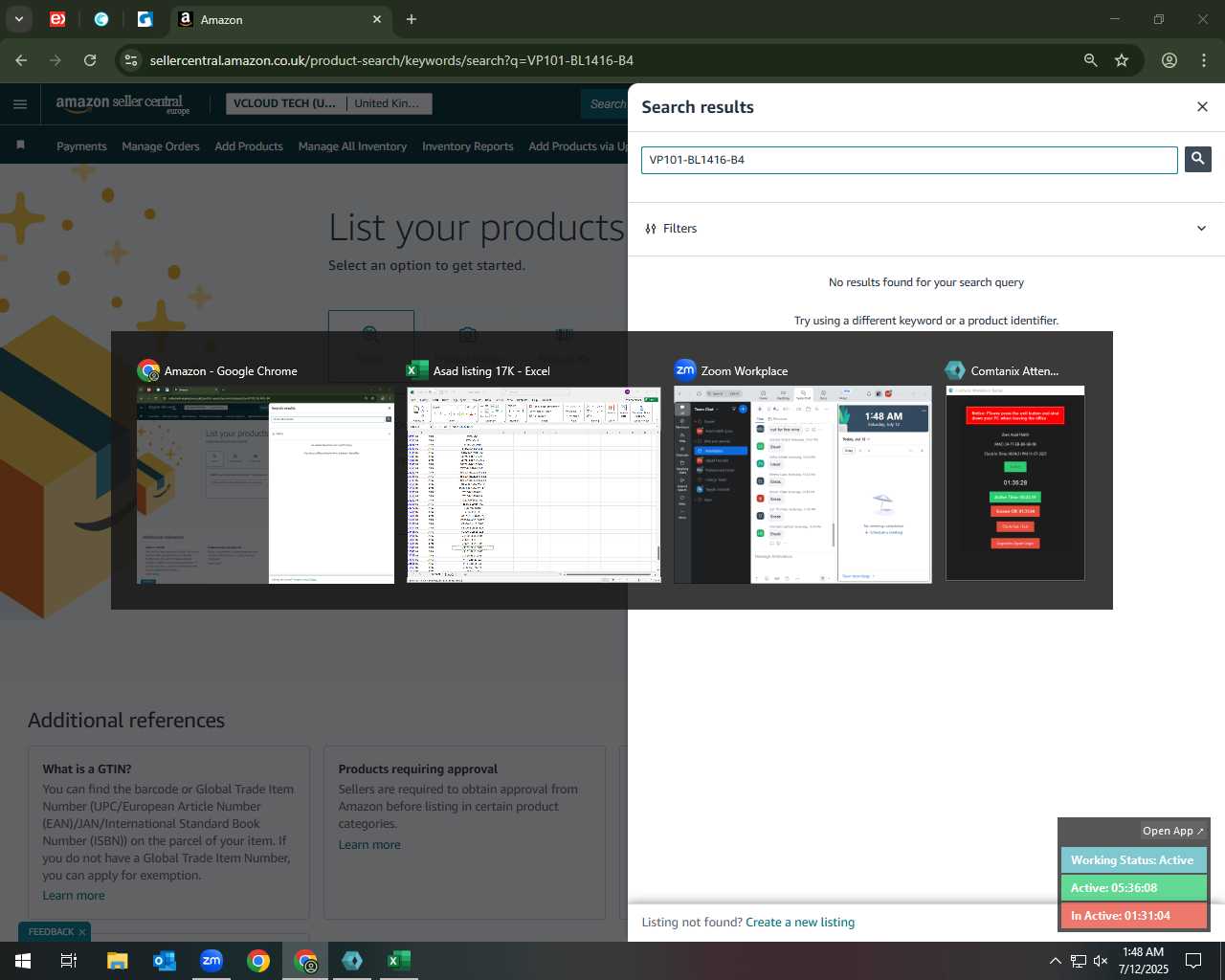Image resolution: width=1225 pixels, height=980 pixels.
Task: Open the network icon in the system tray
Action: 1078,961
